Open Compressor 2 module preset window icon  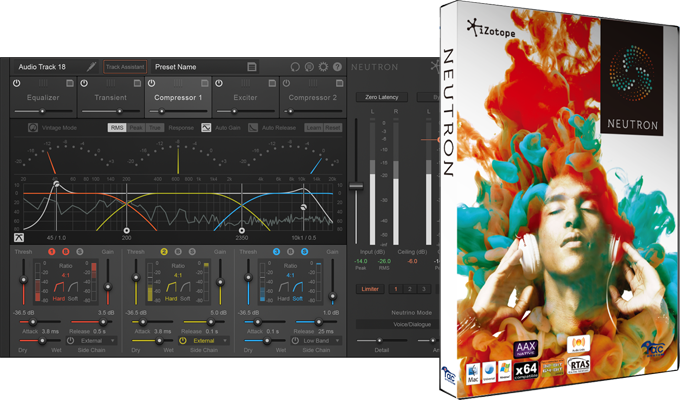(340, 83)
